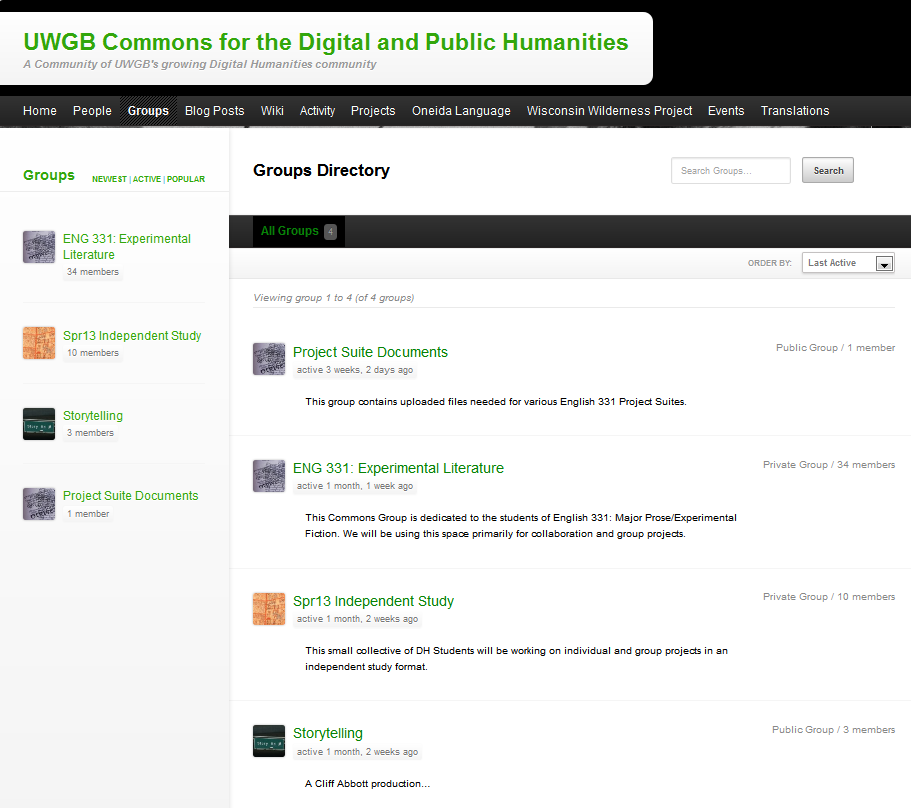This screenshot has height=808, width=911.
Task: Click the Spr13 Independent Study sidebar avatar
Action: (39, 343)
